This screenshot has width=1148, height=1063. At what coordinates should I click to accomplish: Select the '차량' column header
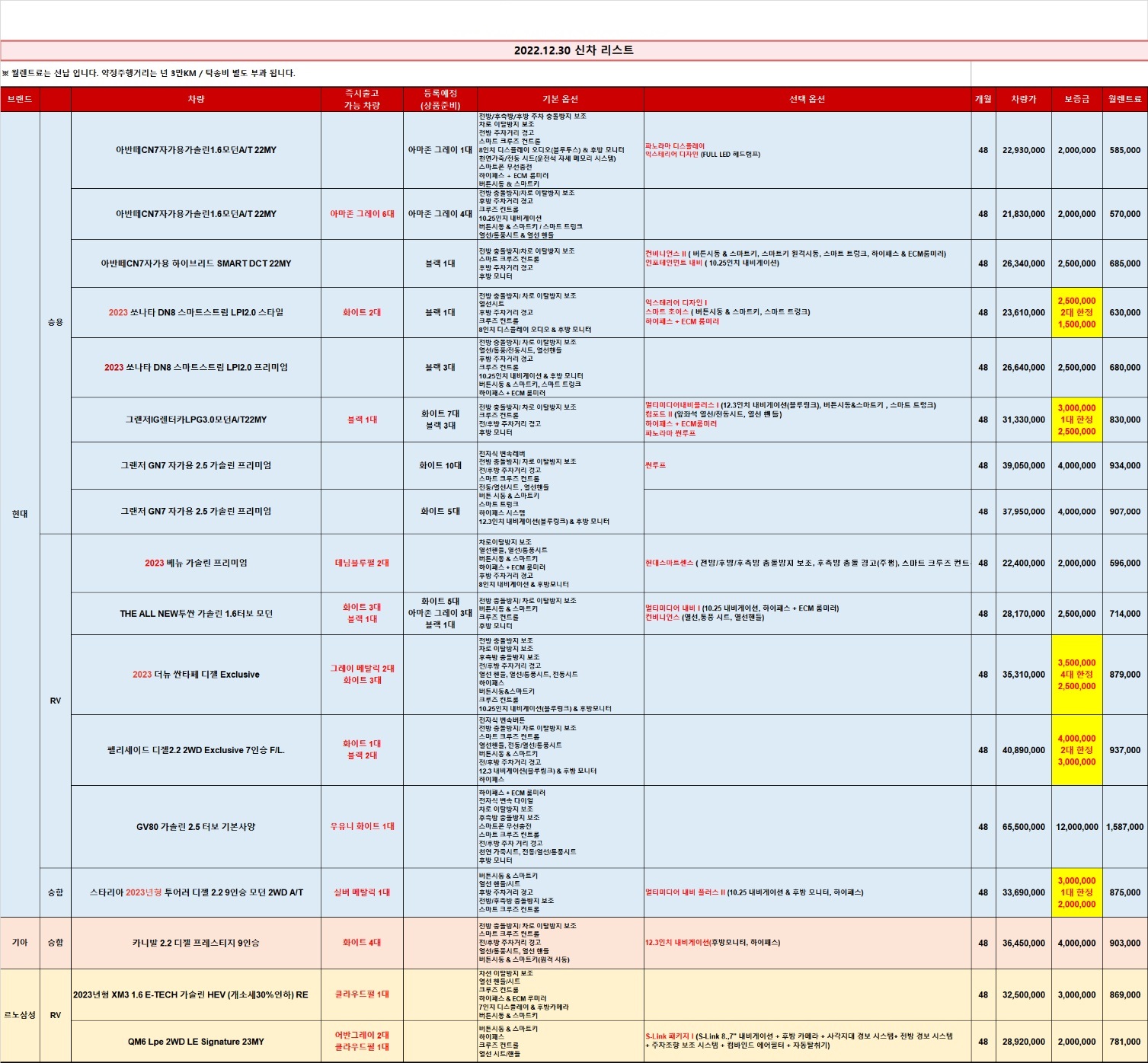click(x=196, y=99)
